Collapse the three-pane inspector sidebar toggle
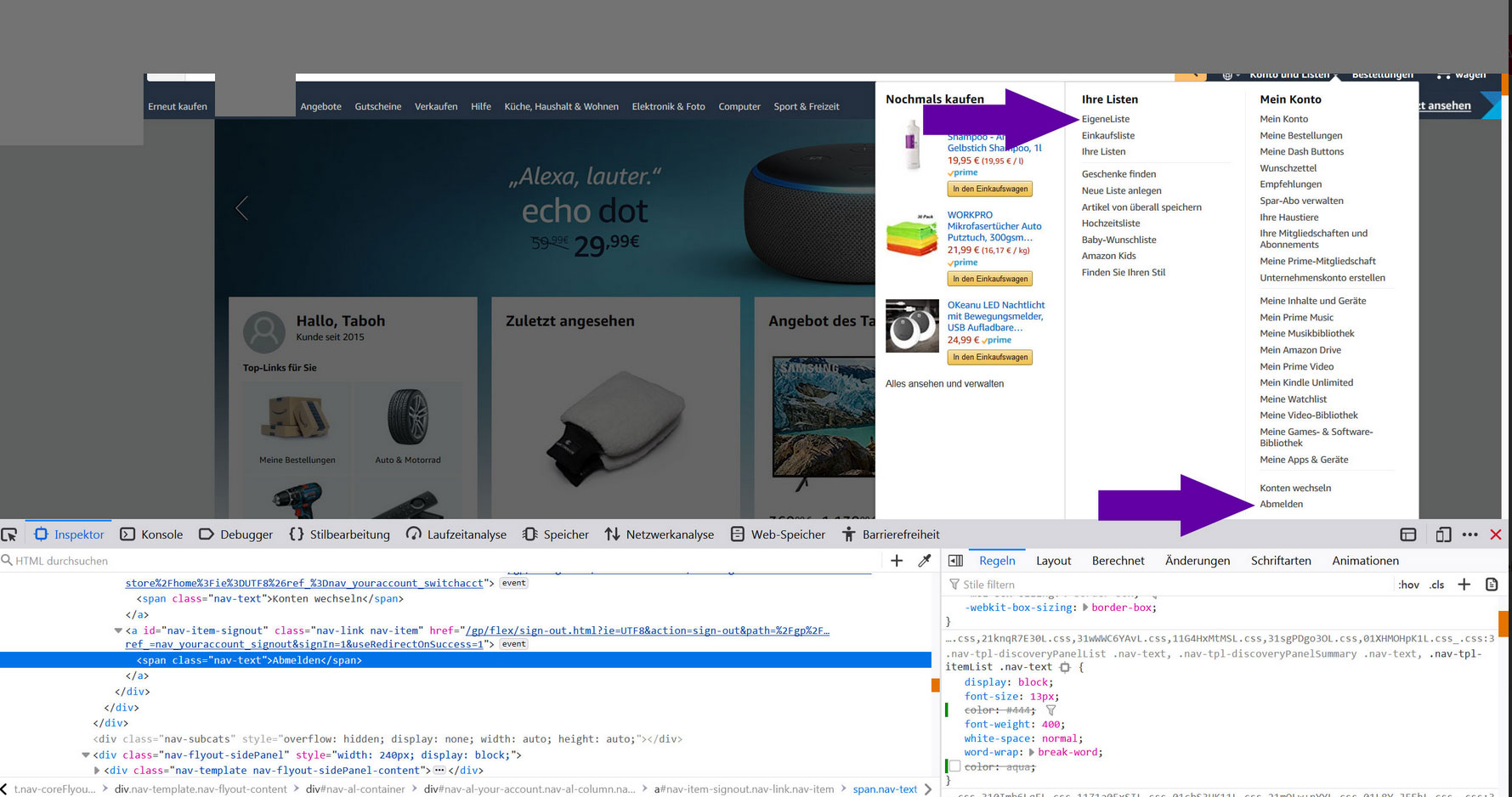The image size is (1512, 797). pos(956,561)
